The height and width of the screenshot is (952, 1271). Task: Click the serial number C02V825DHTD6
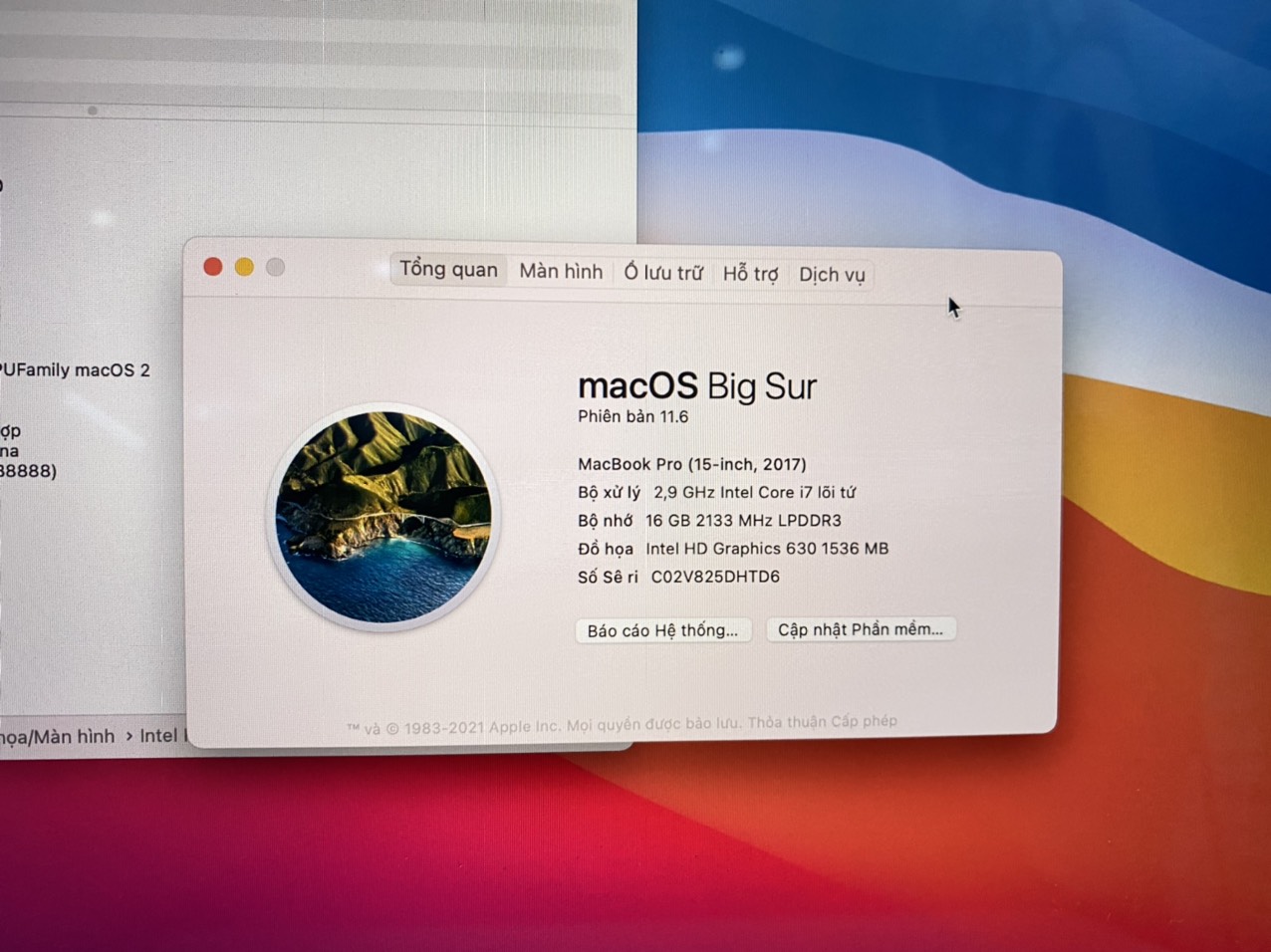click(715, 577)
